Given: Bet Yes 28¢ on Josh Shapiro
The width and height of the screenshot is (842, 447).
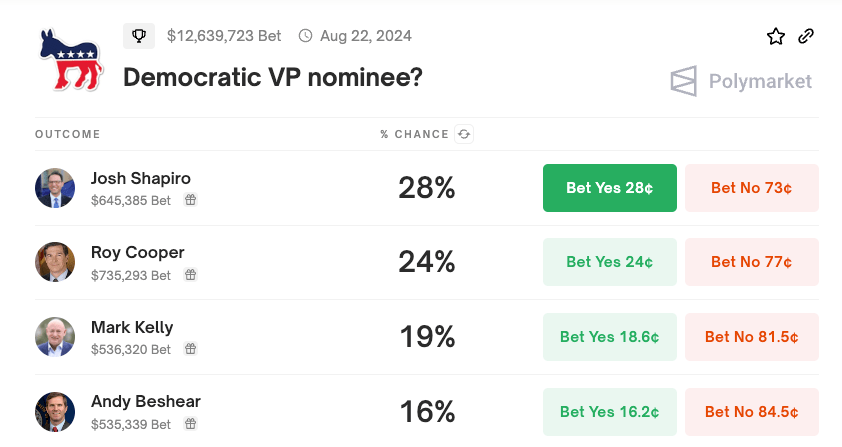Looking at the screenshot, I should 609,188.
